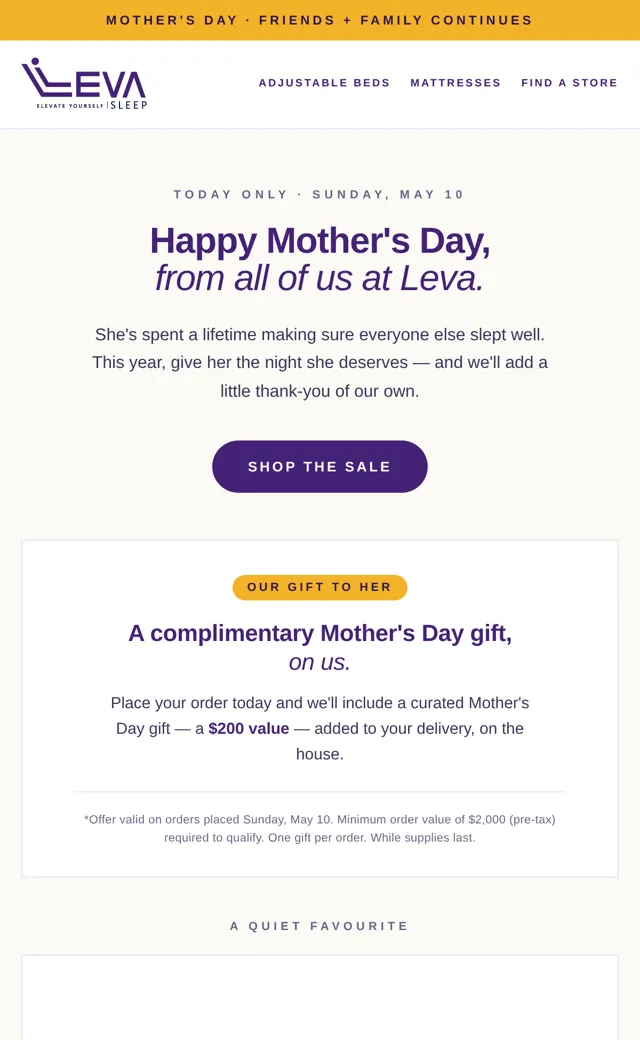Click the 'A complimentary Mother's Day gift,' heading
640x1040 pixels.
(320, 633)
